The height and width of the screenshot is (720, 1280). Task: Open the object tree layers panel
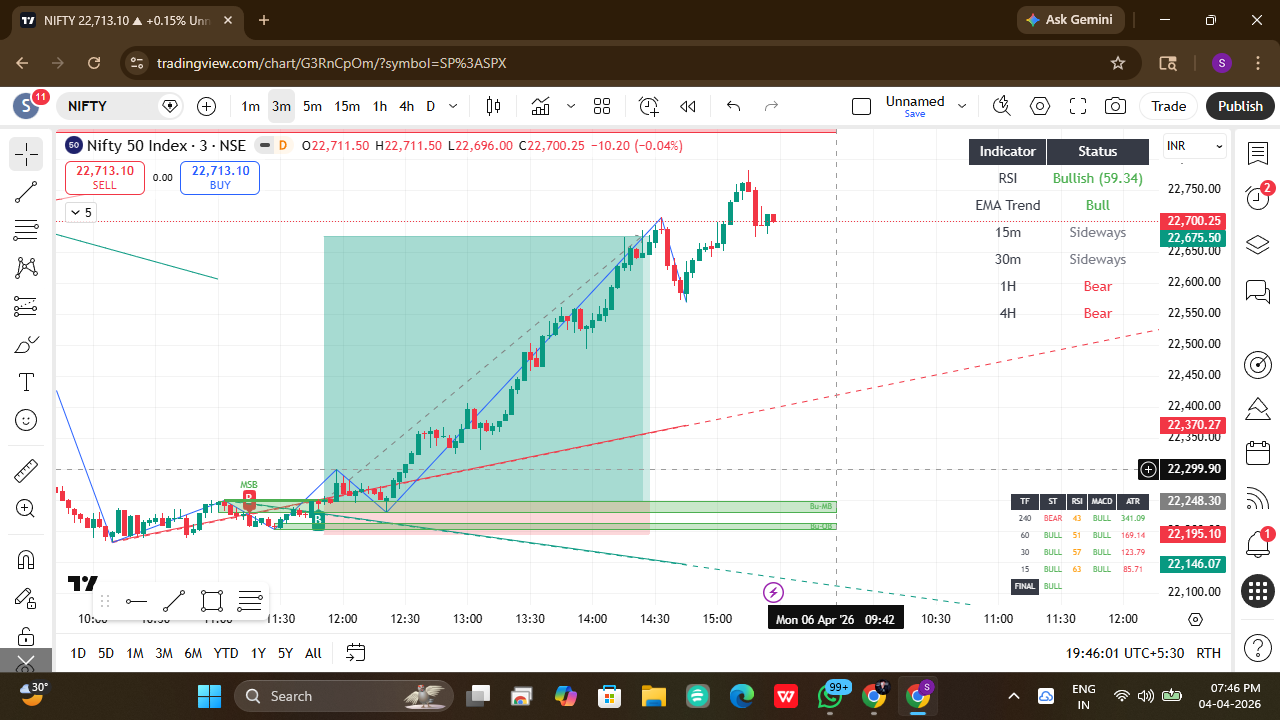point(1258,245)
